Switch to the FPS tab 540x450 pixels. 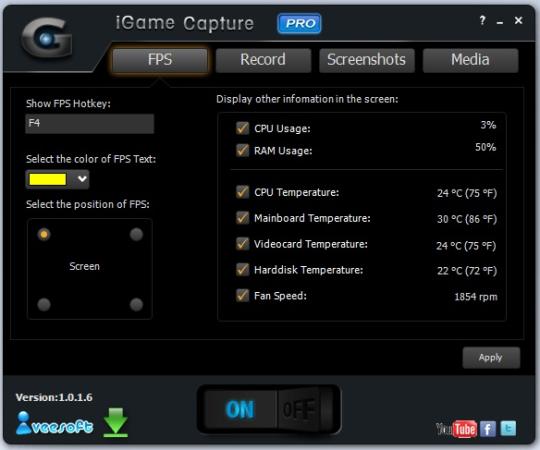tap(160, 60)
